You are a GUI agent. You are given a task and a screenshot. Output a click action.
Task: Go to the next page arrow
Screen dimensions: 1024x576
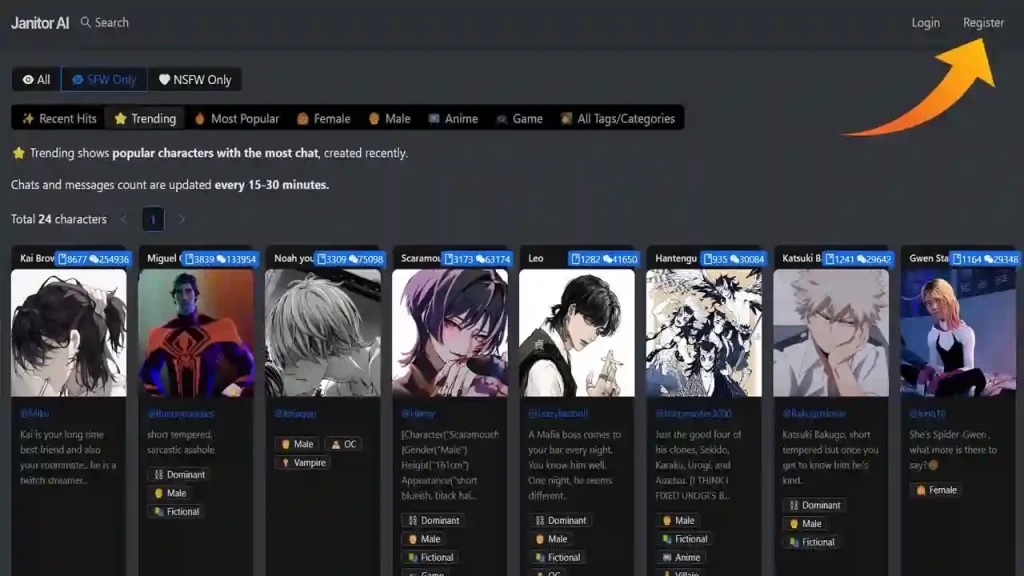point(182,219)
